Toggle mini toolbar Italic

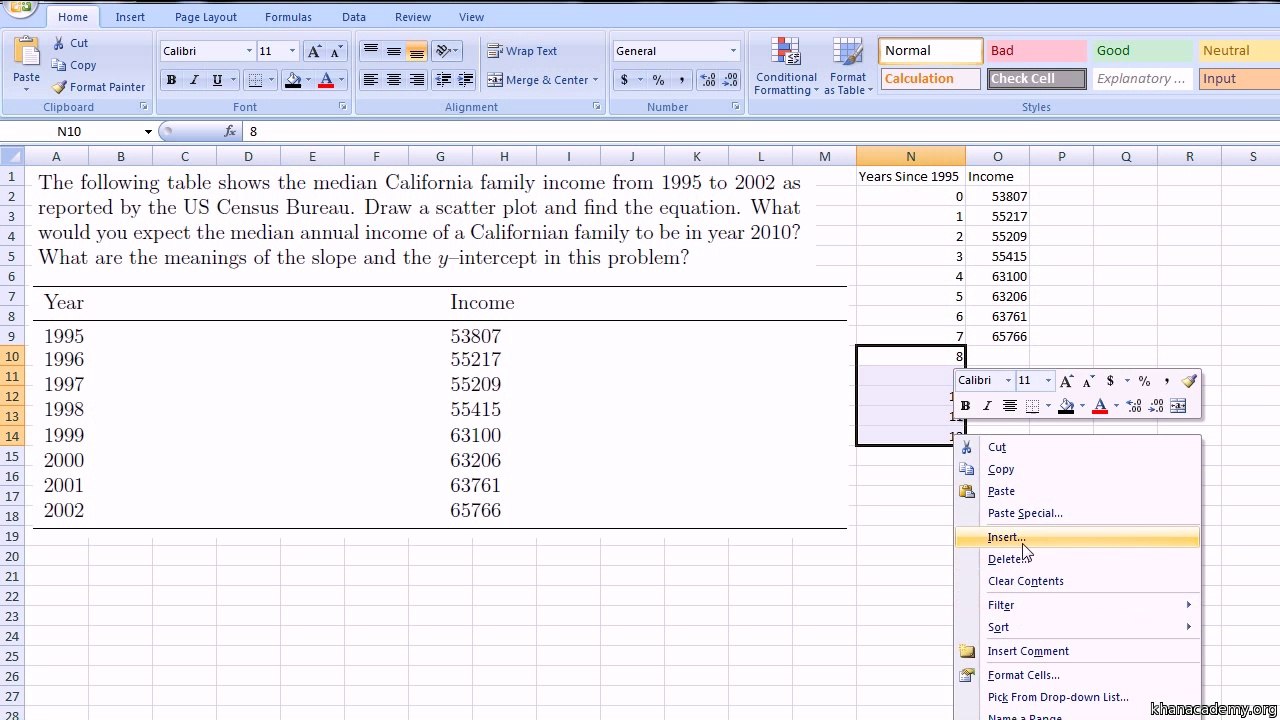pos(987,406)
